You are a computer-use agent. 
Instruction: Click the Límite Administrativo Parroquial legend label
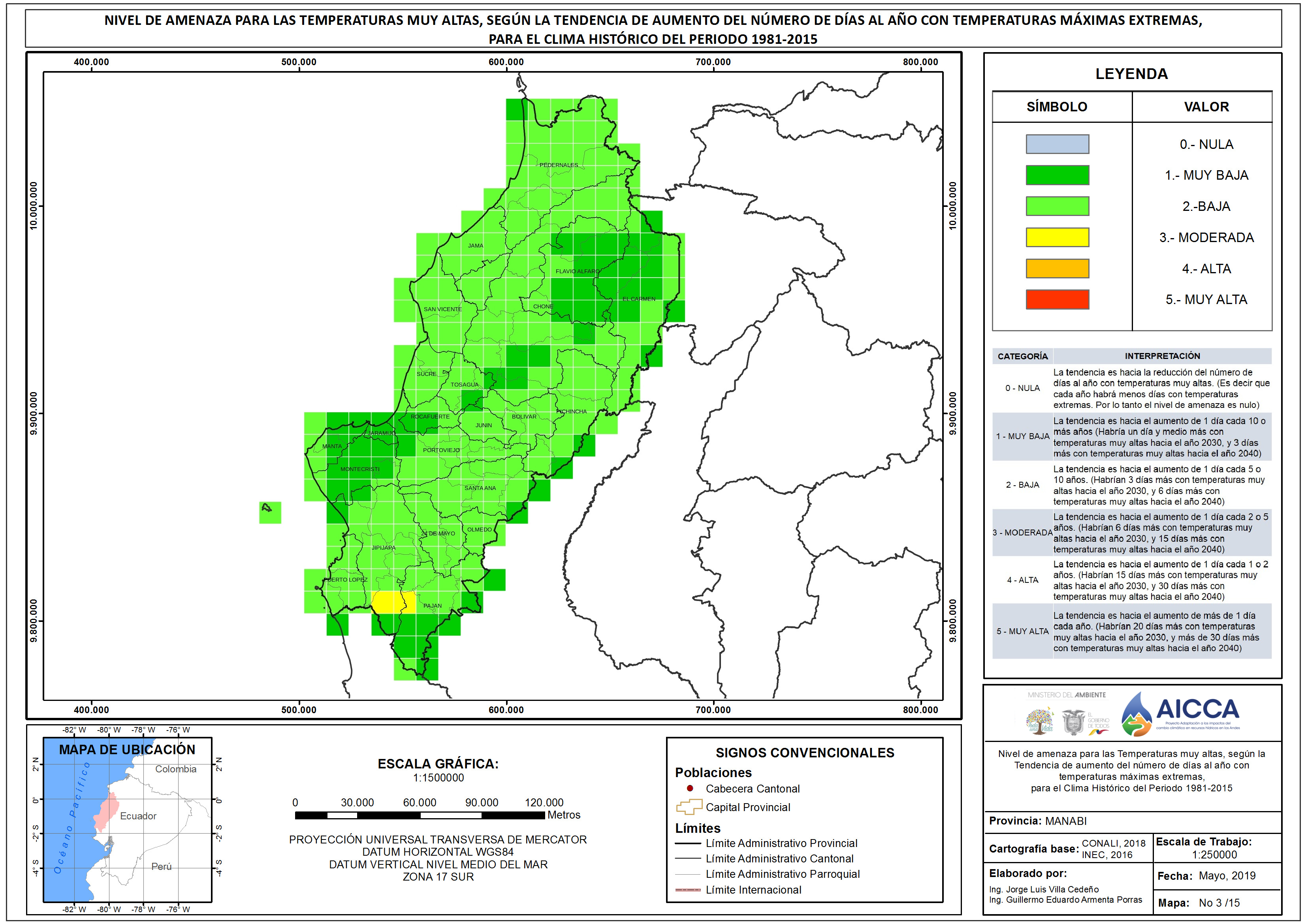point(783,874)
